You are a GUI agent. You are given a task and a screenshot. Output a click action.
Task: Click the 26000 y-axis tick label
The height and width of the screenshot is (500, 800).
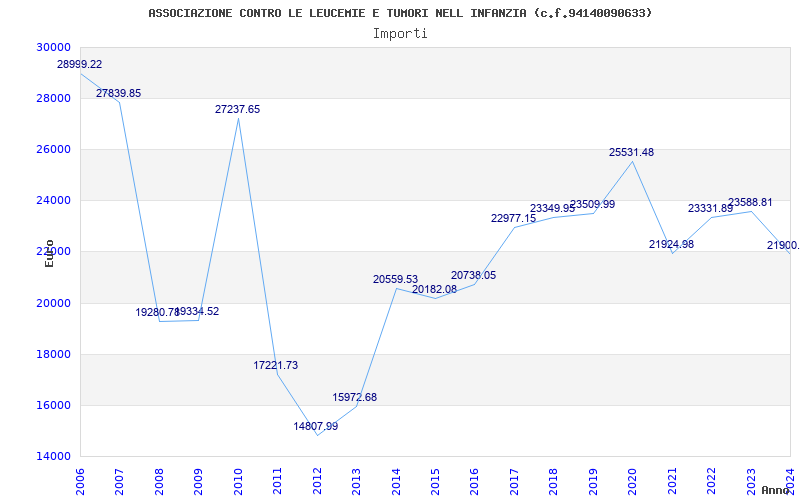pyautogui.click(x=54, y=149)
